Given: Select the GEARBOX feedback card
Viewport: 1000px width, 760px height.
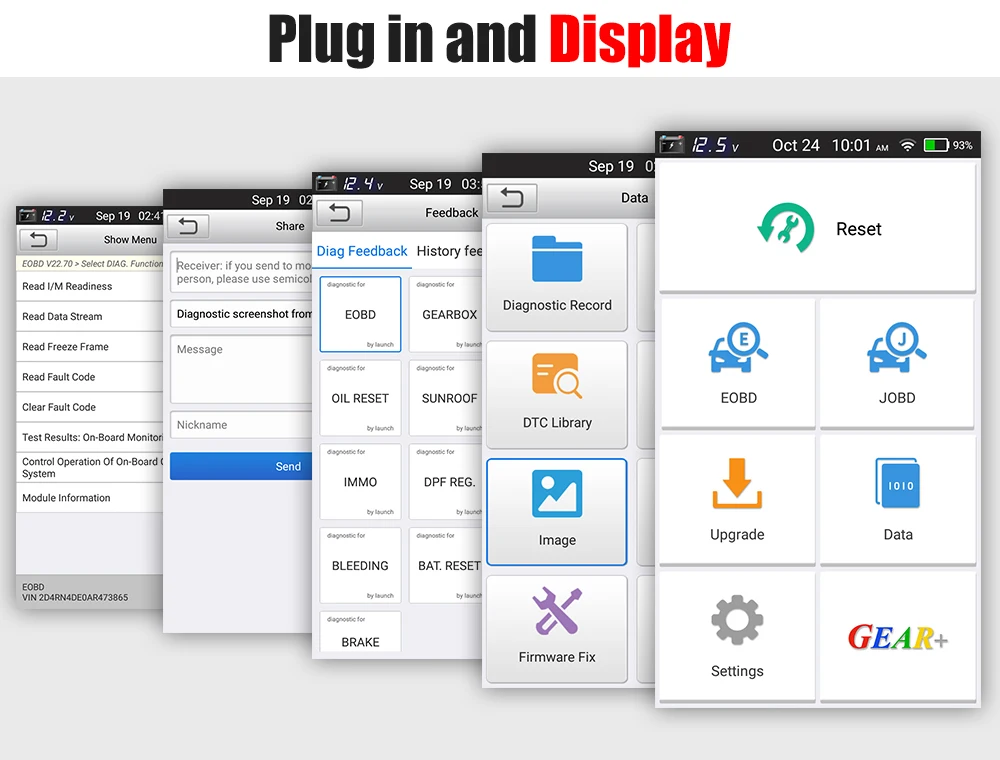Looking at the screenshot, I should point(446,314).
